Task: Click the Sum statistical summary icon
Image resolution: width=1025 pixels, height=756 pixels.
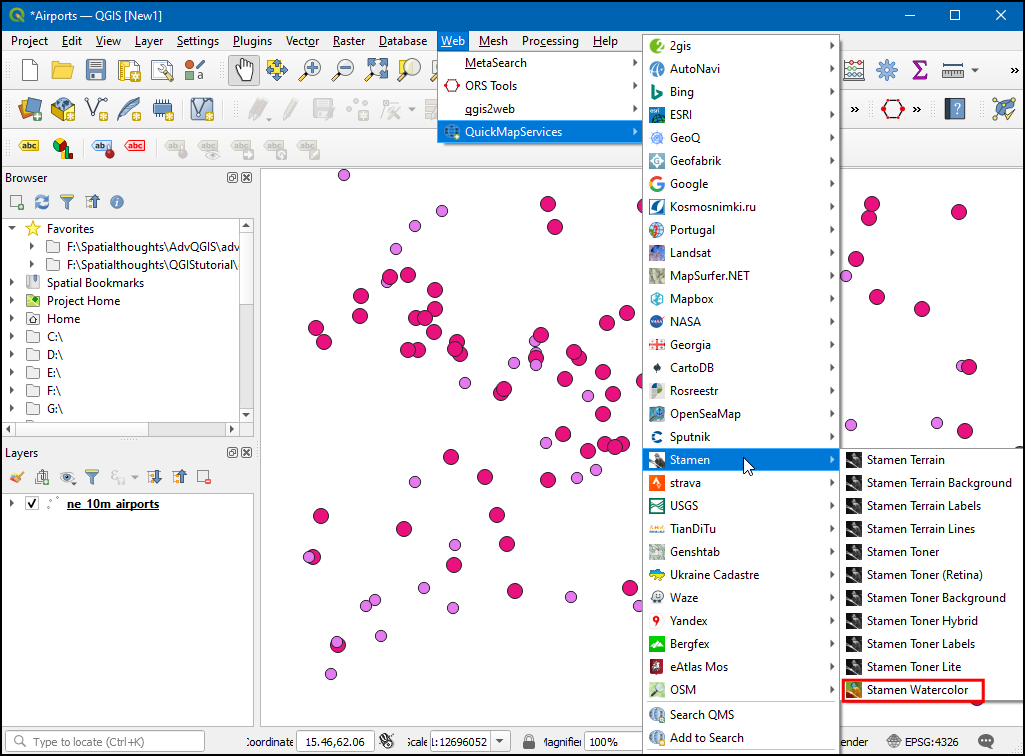Action: coord(919,70)
